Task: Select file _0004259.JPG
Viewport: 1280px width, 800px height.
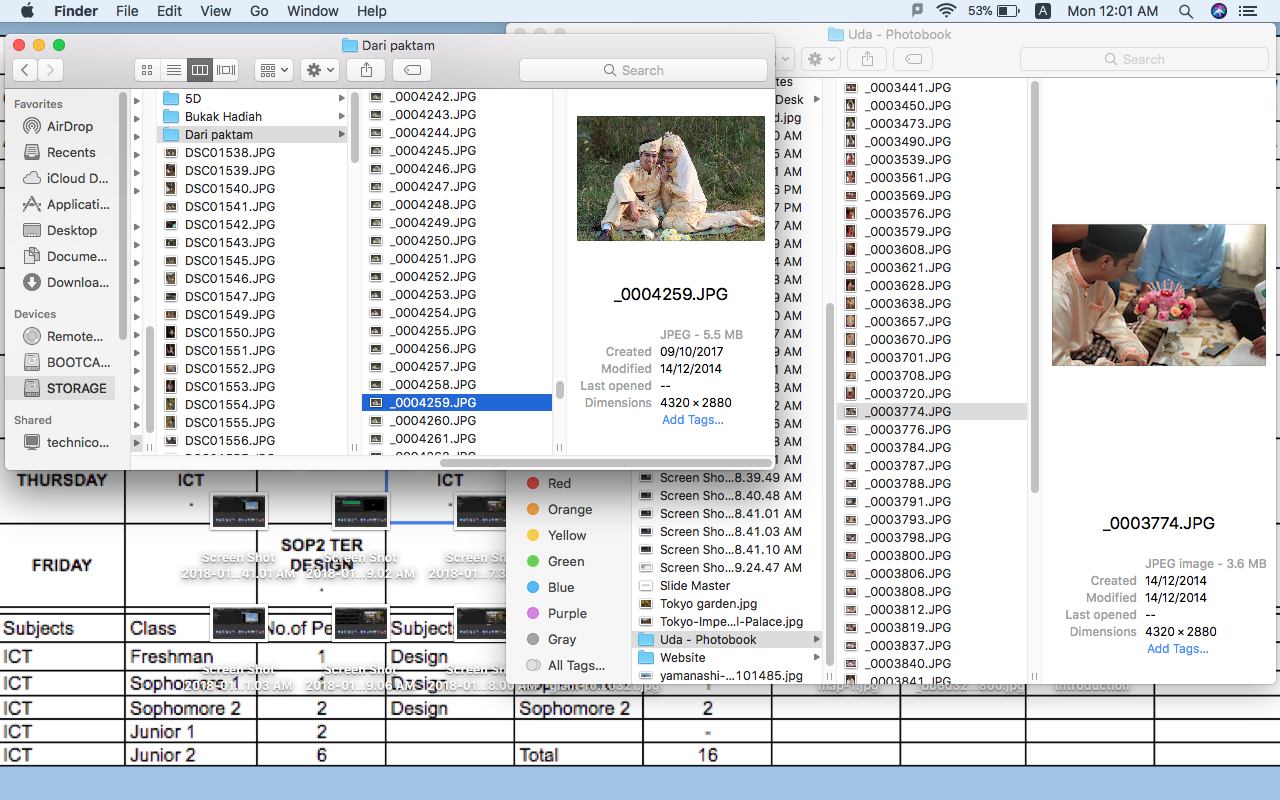Action: pos(457,403)
